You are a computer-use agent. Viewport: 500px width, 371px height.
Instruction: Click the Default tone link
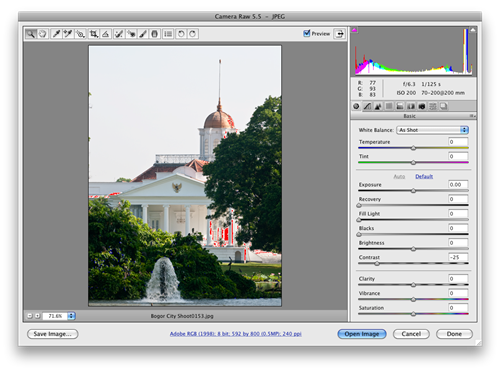click(x=424, y=176)
